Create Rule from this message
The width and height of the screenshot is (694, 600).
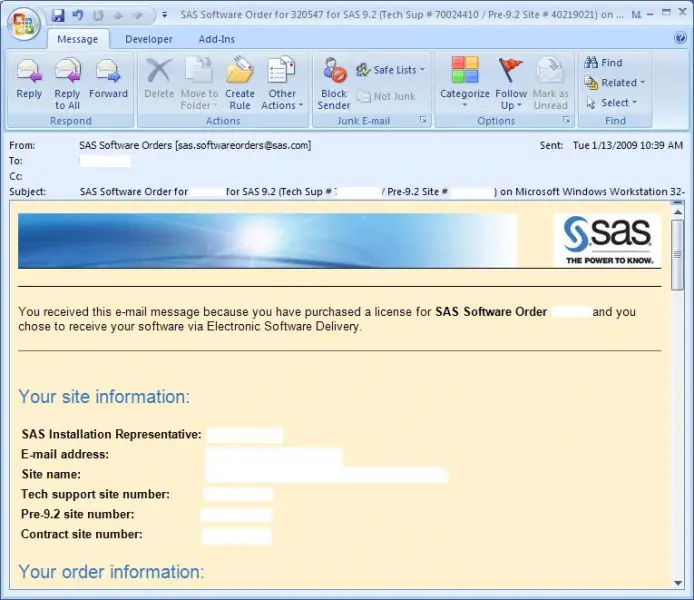[x=240, y=84]
